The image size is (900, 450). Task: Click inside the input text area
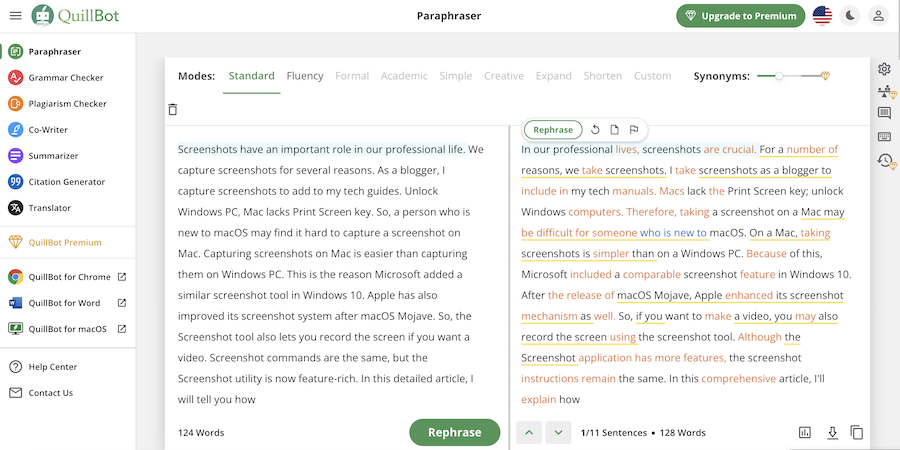[337, 274]
